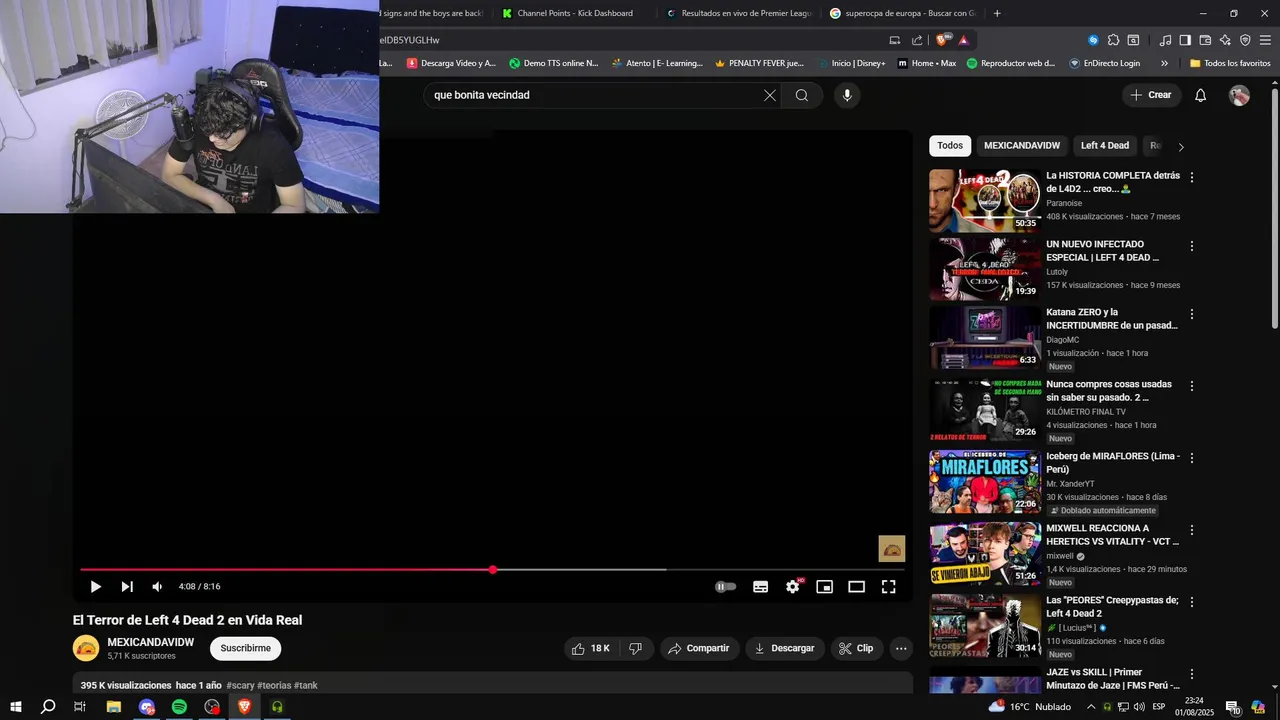1280x720 pixels.
Task: Open Inicio | Disney+ bookmark
Action: 850,63
